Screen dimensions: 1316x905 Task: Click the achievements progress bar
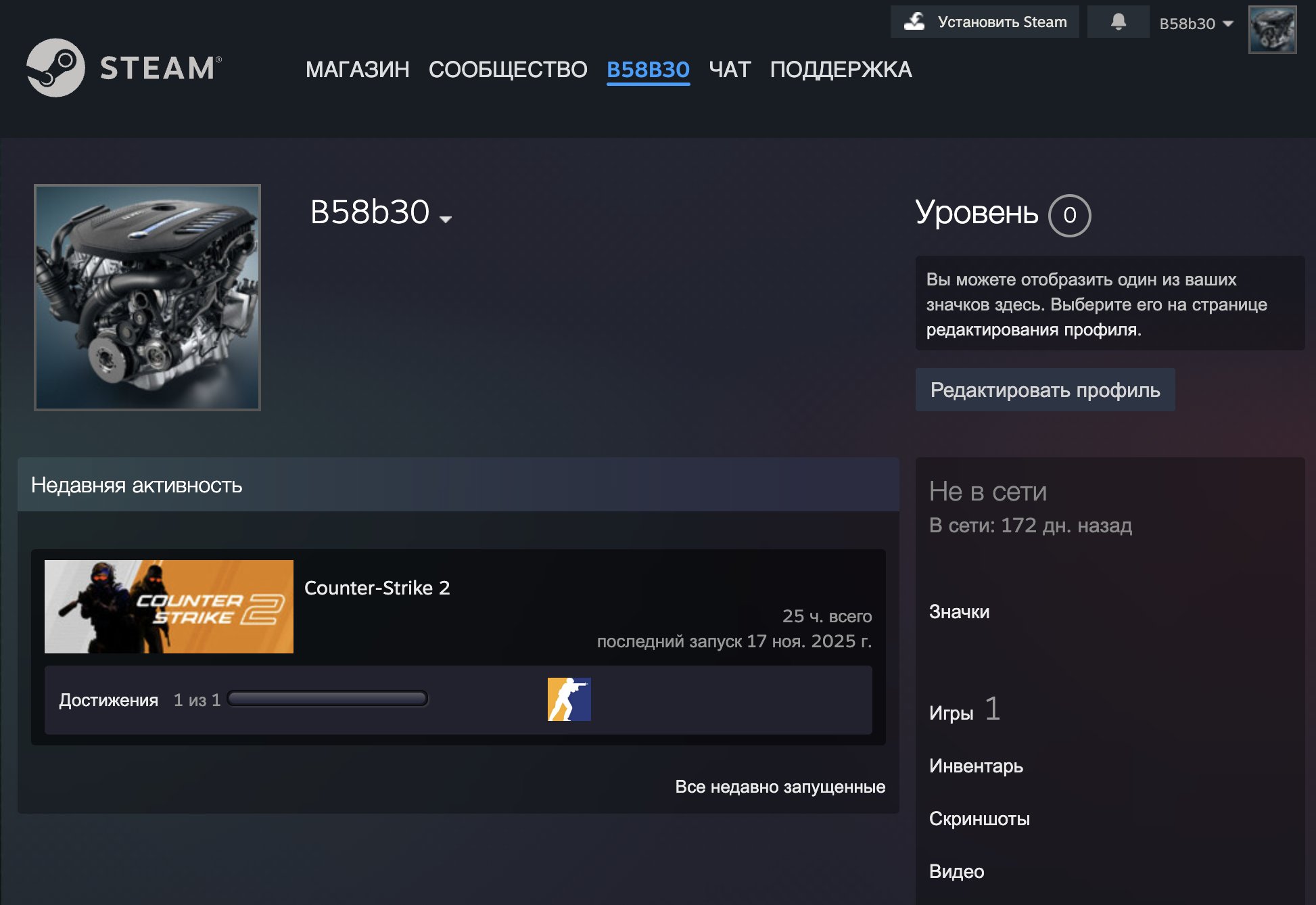[x=327, y=699]
